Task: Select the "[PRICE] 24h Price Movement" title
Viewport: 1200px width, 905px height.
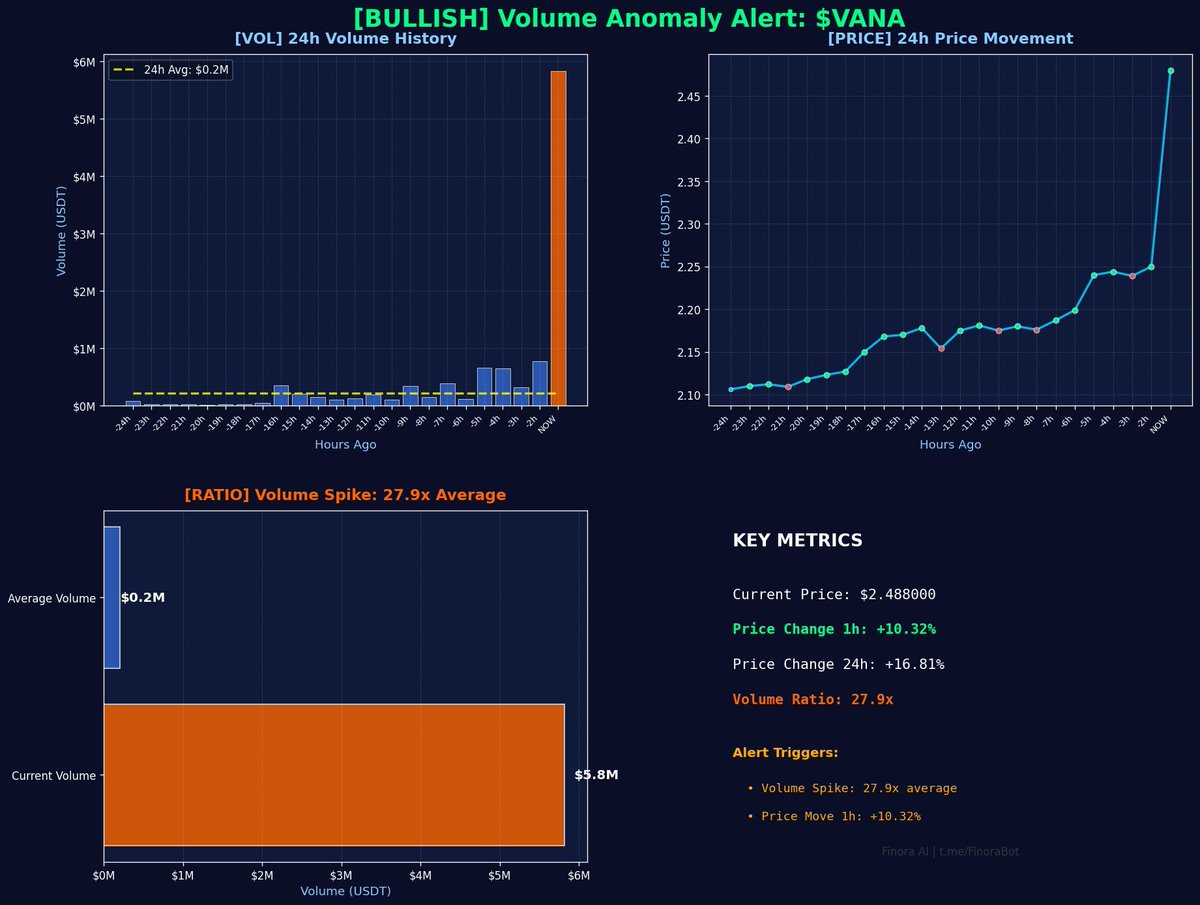Action: coord(950,38)
